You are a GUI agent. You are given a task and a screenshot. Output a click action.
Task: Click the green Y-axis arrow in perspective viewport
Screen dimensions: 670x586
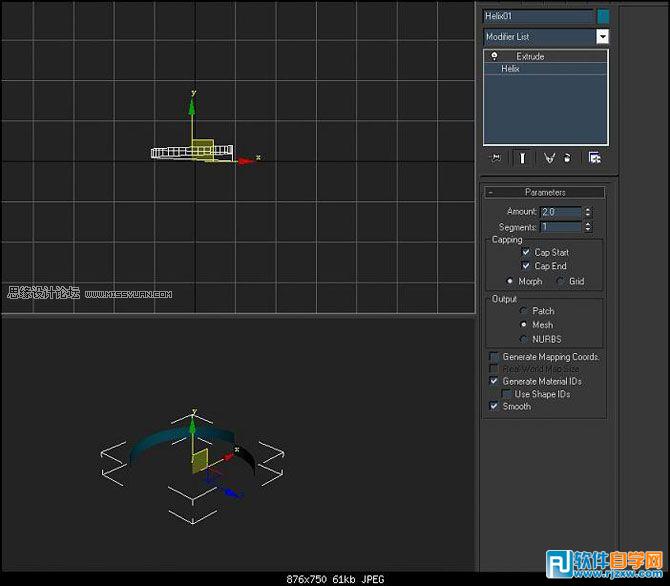(x=193, y=426)
